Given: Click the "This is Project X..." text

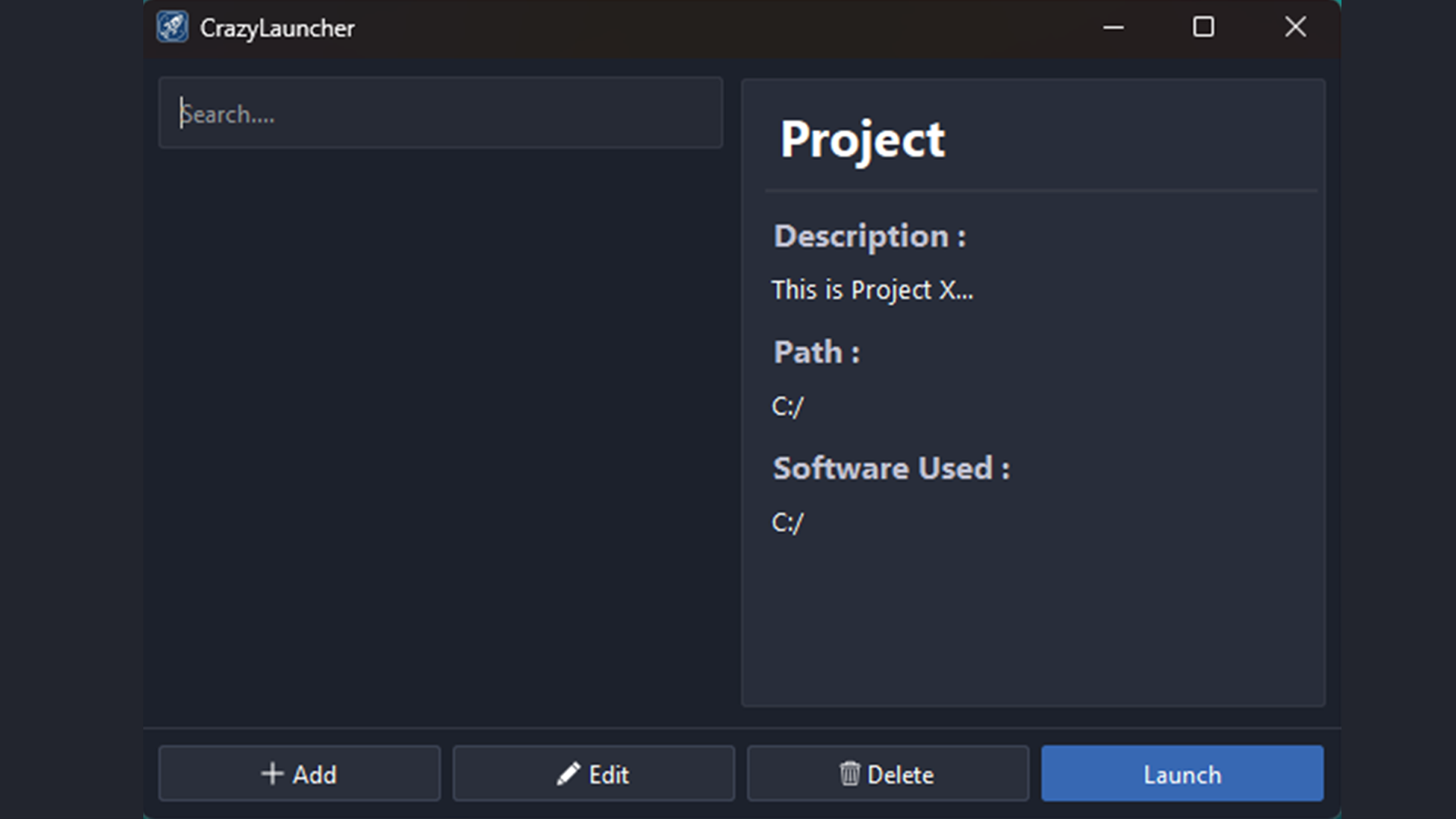Looking at the screenshot, I should point(872,290).
